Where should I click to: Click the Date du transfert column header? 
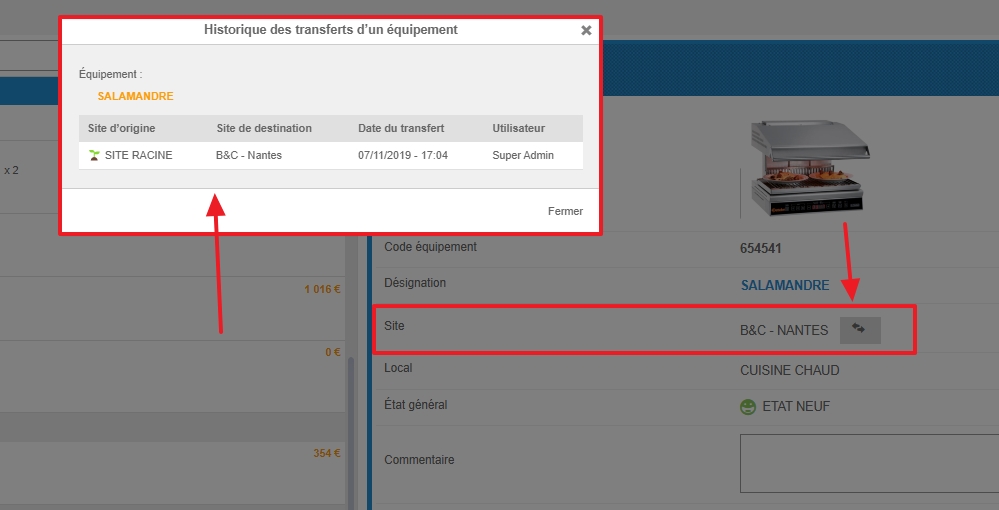point(401,128)
